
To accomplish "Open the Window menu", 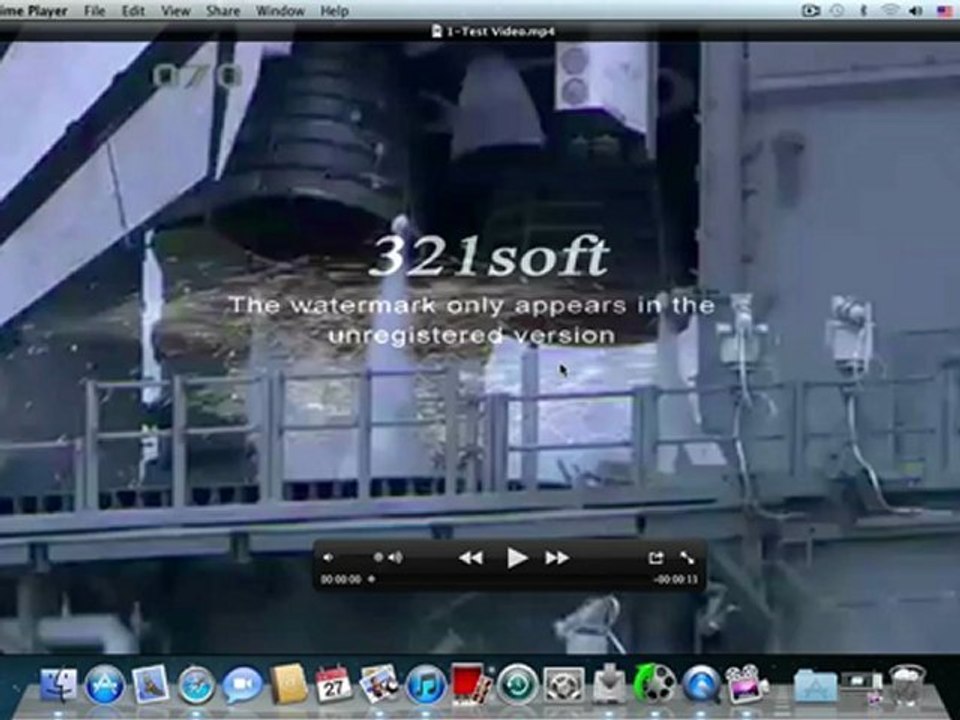I will click(280, 10).
